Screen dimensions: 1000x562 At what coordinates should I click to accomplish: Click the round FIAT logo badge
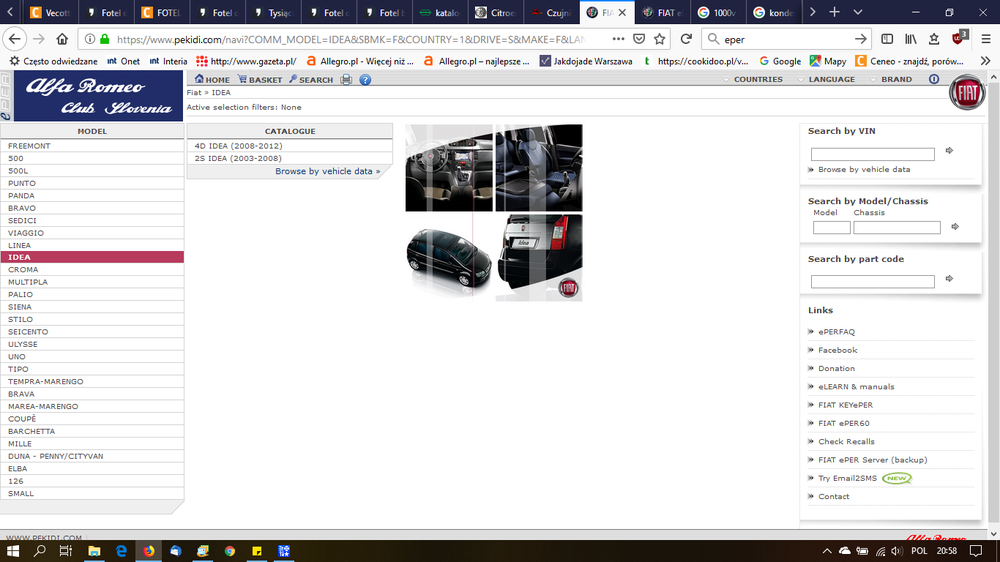pos(967,93)
